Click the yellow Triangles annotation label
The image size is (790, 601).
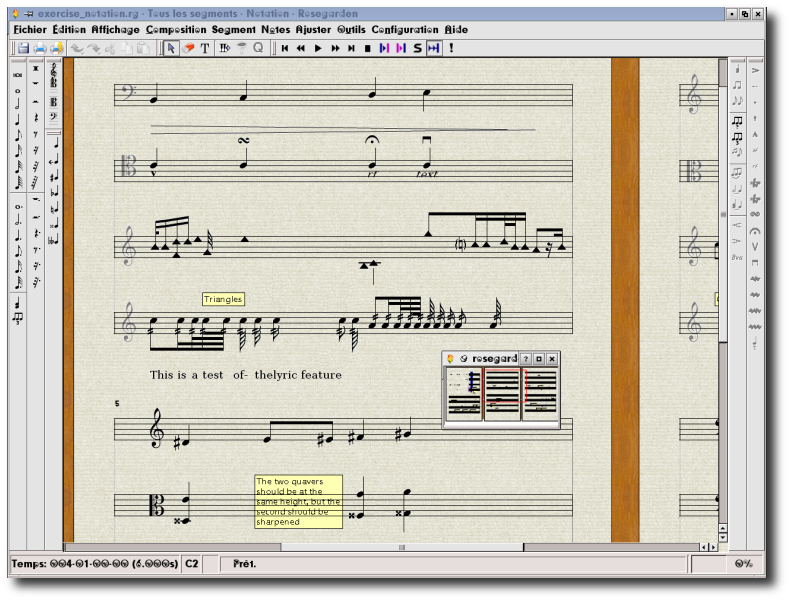[x=223, y=299]
